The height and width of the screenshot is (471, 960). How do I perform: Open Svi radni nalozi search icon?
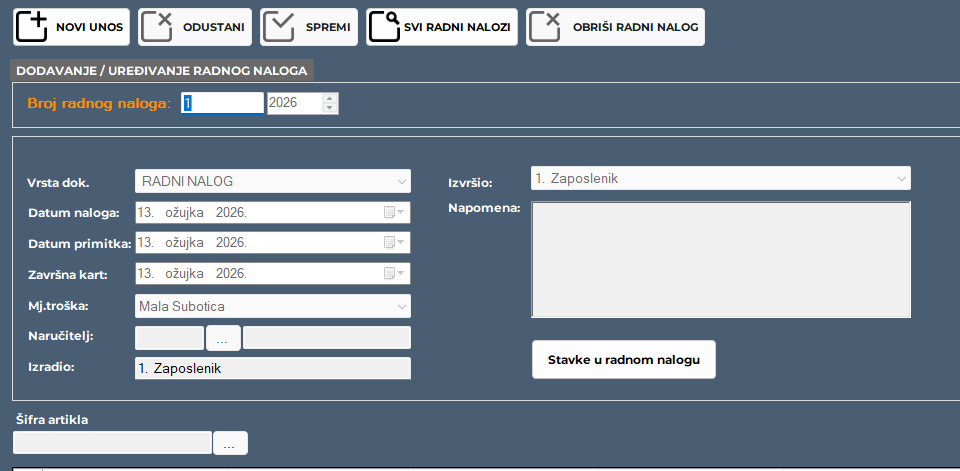coord(384,27)
